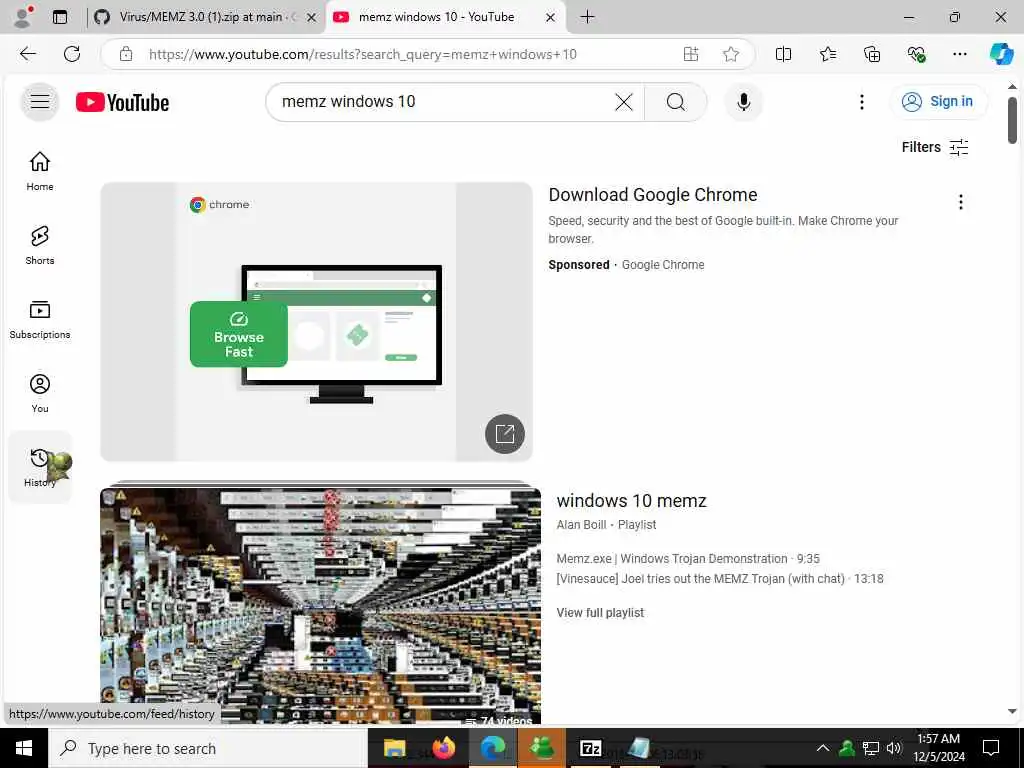This screenshot has width=1024, height=768.
Task: Clear the search box with X icon
Action: pyautogui.click(x=624, y=102)
